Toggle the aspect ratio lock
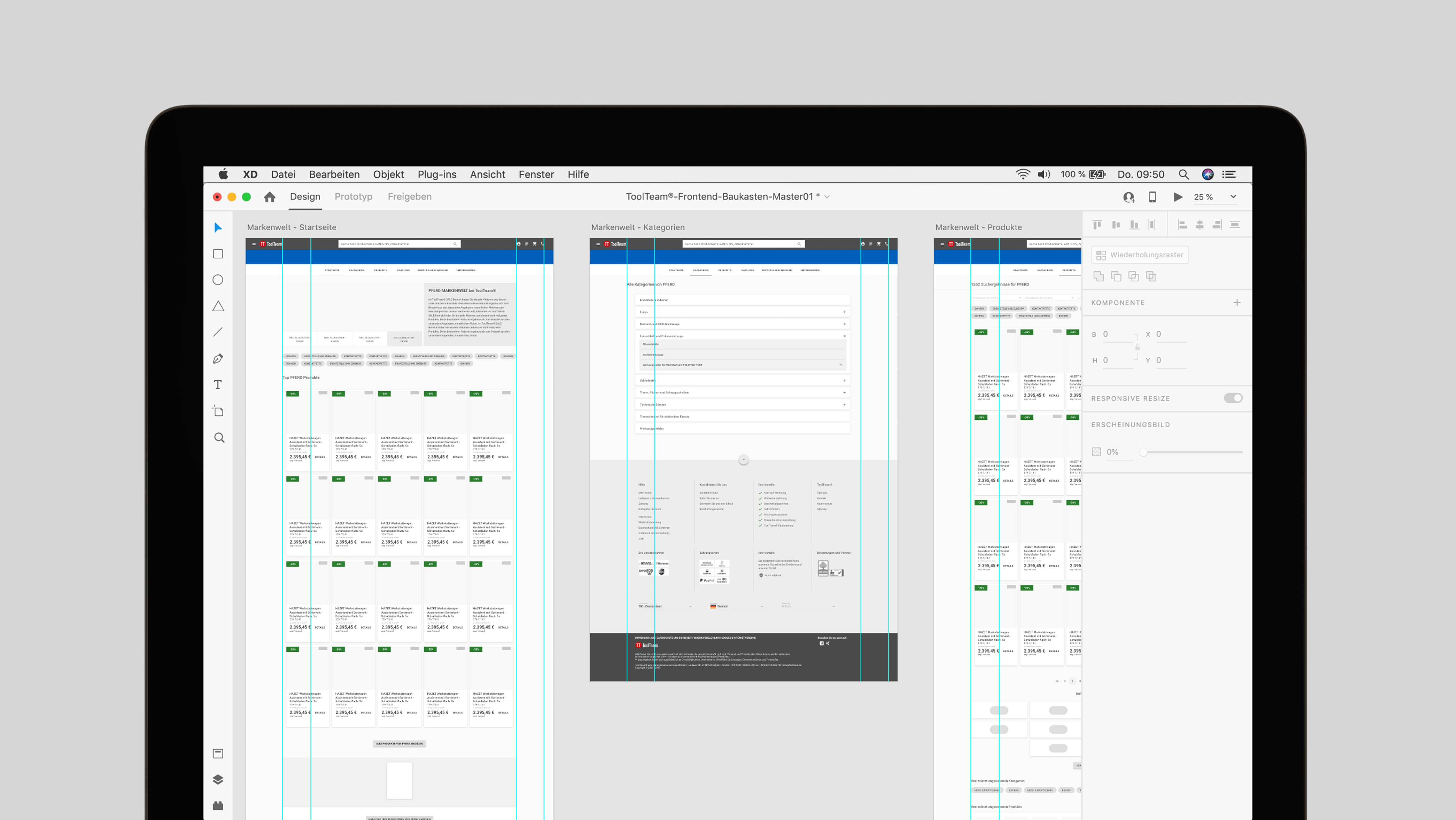 pos(1137,347)
